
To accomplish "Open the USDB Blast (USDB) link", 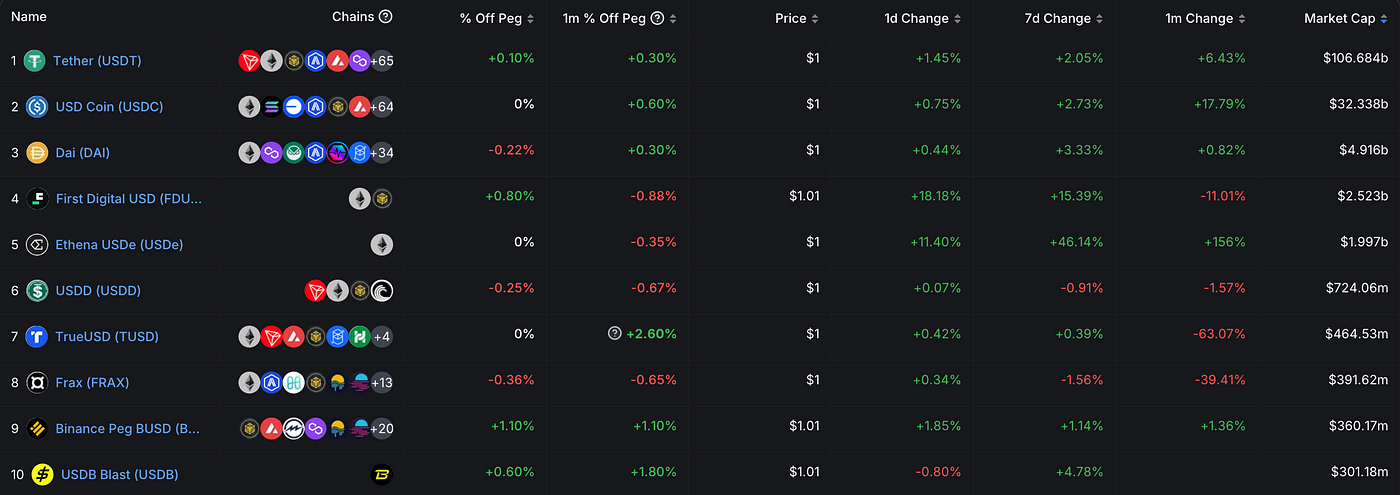I will click(x=120, y=474).
